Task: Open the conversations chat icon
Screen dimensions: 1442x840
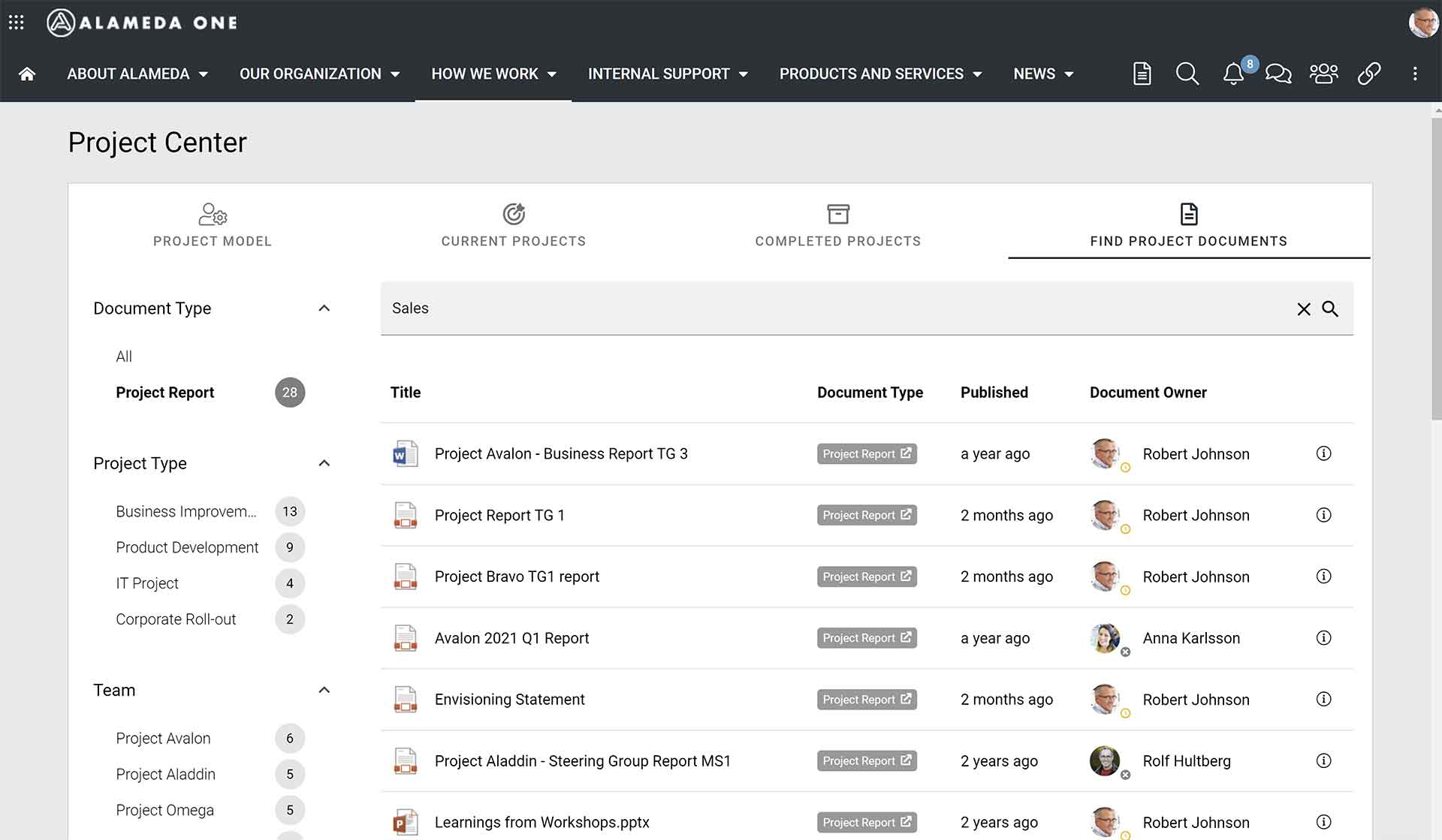Action: point(1278,74)
